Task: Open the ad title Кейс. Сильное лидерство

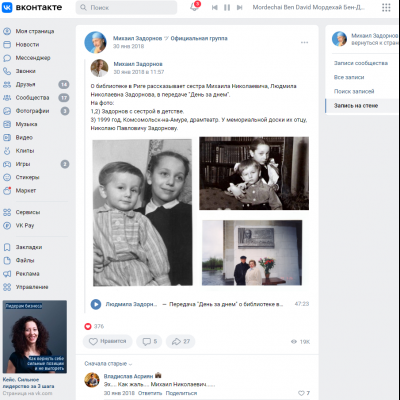Action: [28, 383]
